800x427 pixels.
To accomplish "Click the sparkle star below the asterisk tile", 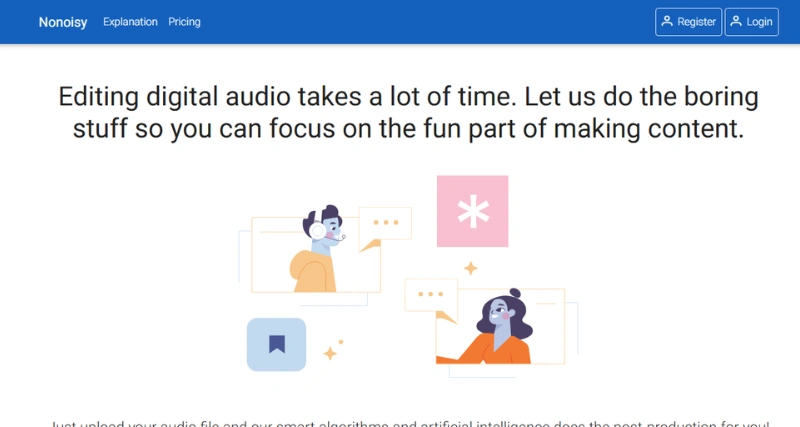I will 470,268.
